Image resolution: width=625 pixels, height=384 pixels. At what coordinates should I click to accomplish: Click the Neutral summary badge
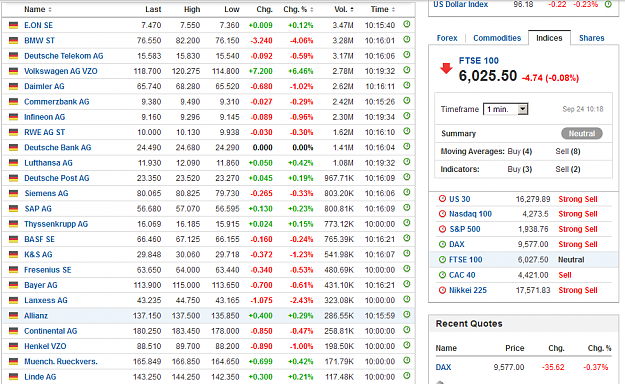coord(582,134)
